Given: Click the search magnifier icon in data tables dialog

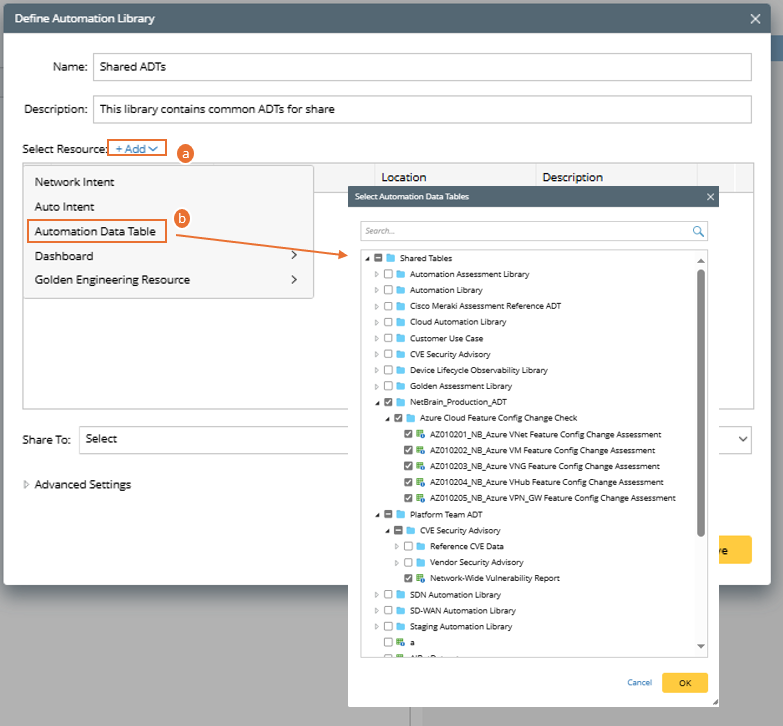Looking at the screenshot, I should tap(698, 231).
